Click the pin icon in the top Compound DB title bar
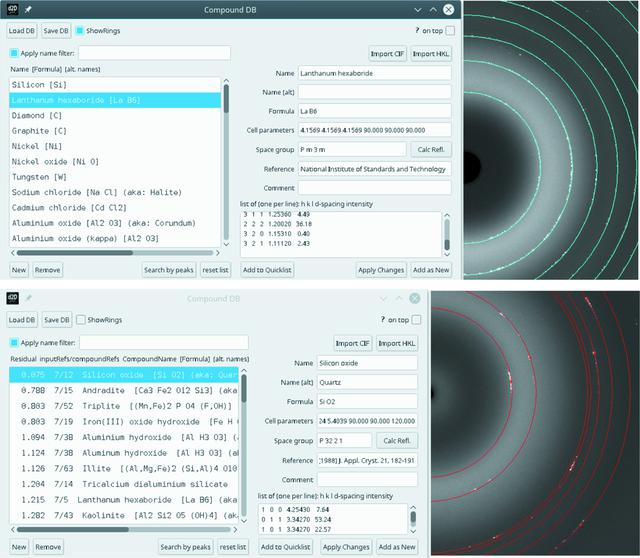The image size is (640, 558). [28, 9]
